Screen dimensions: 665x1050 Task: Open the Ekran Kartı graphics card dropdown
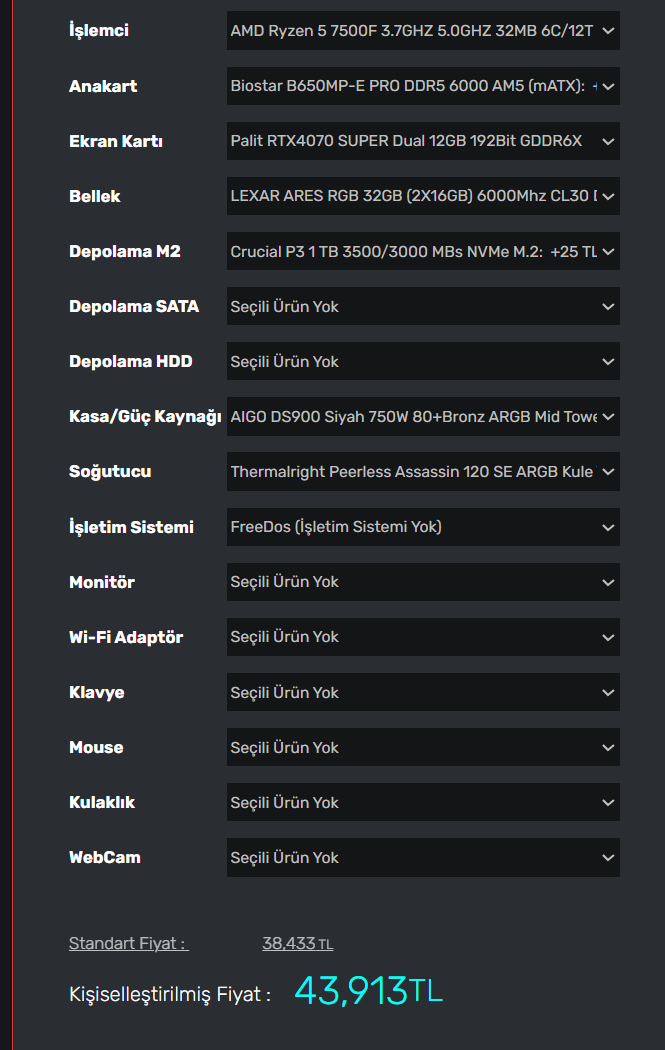point(423,141)
